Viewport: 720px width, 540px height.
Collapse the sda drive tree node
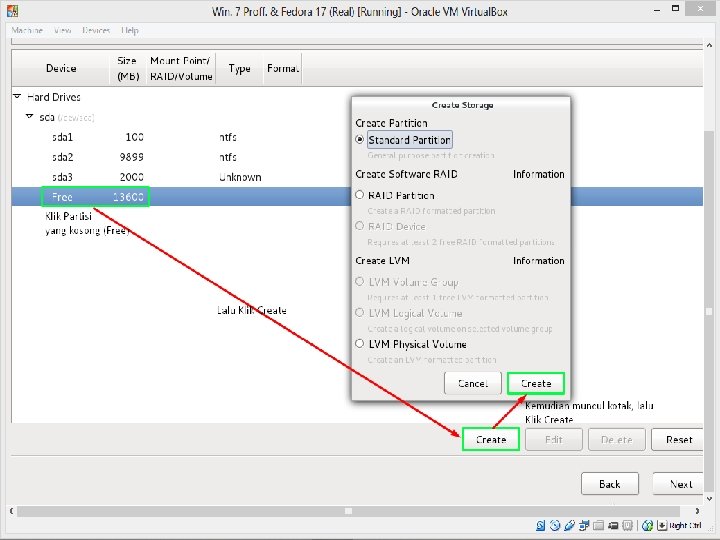pyautogui.click(x=29, y=117)
